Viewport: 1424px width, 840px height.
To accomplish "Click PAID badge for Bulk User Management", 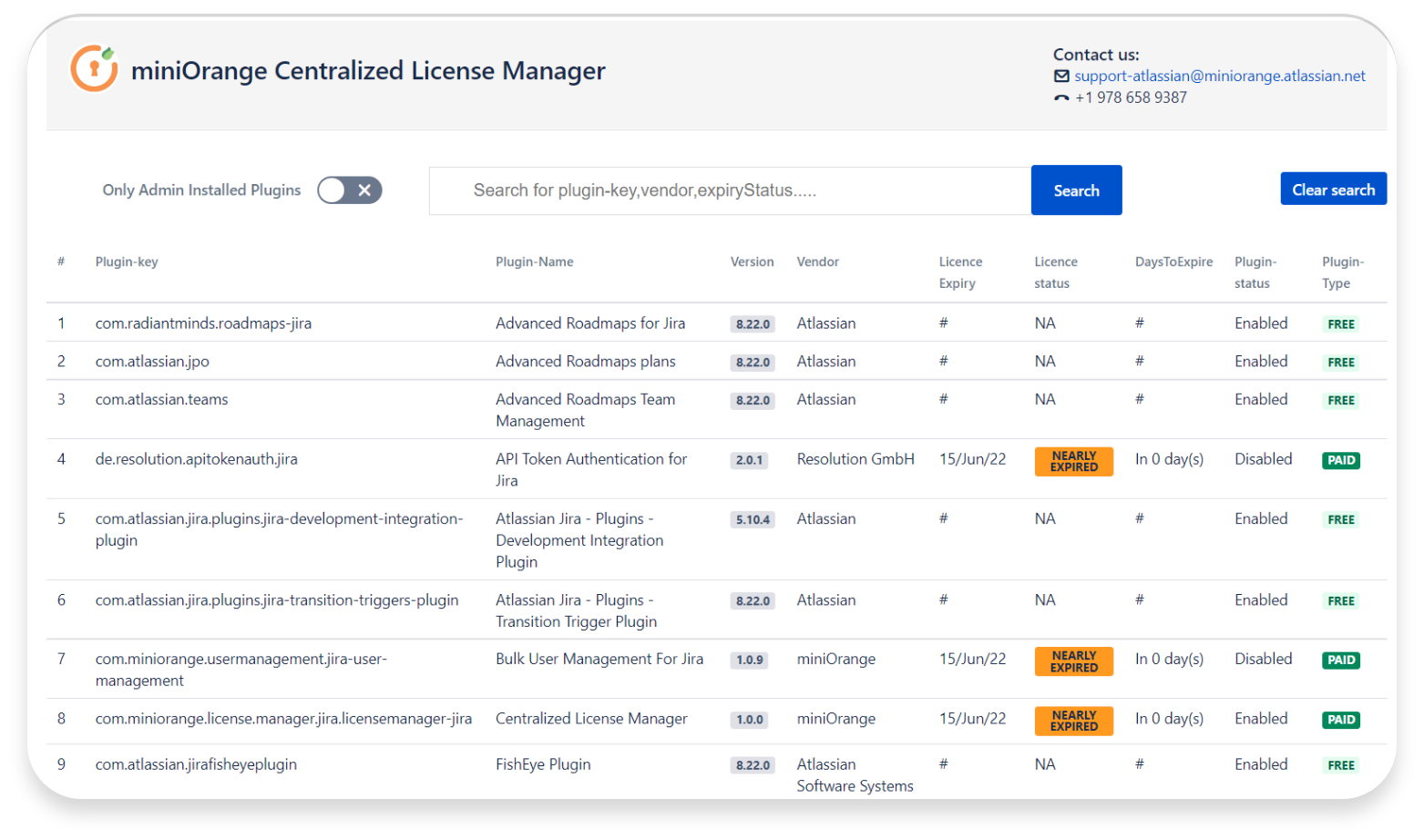I will point(1341,661).
